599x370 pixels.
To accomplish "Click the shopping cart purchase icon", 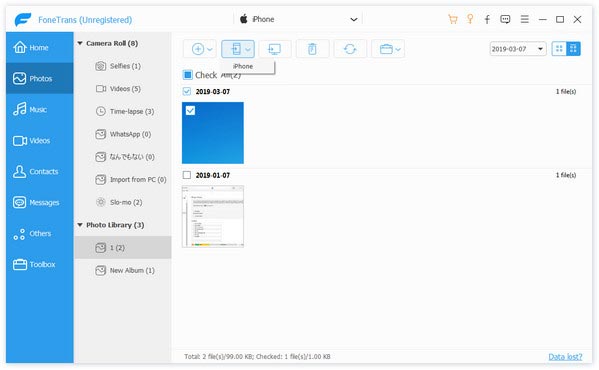I will (453, 19).
